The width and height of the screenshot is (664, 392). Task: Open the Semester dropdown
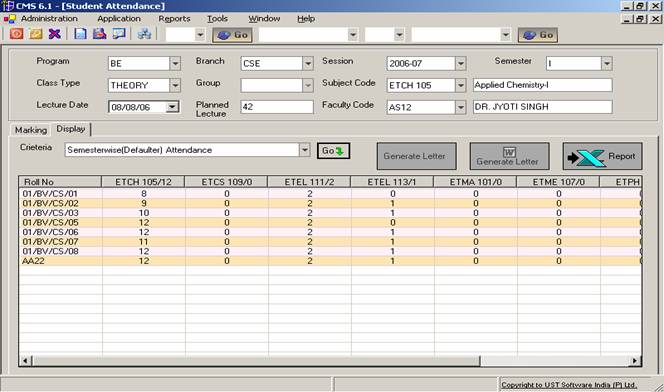(x=607, y=63)
